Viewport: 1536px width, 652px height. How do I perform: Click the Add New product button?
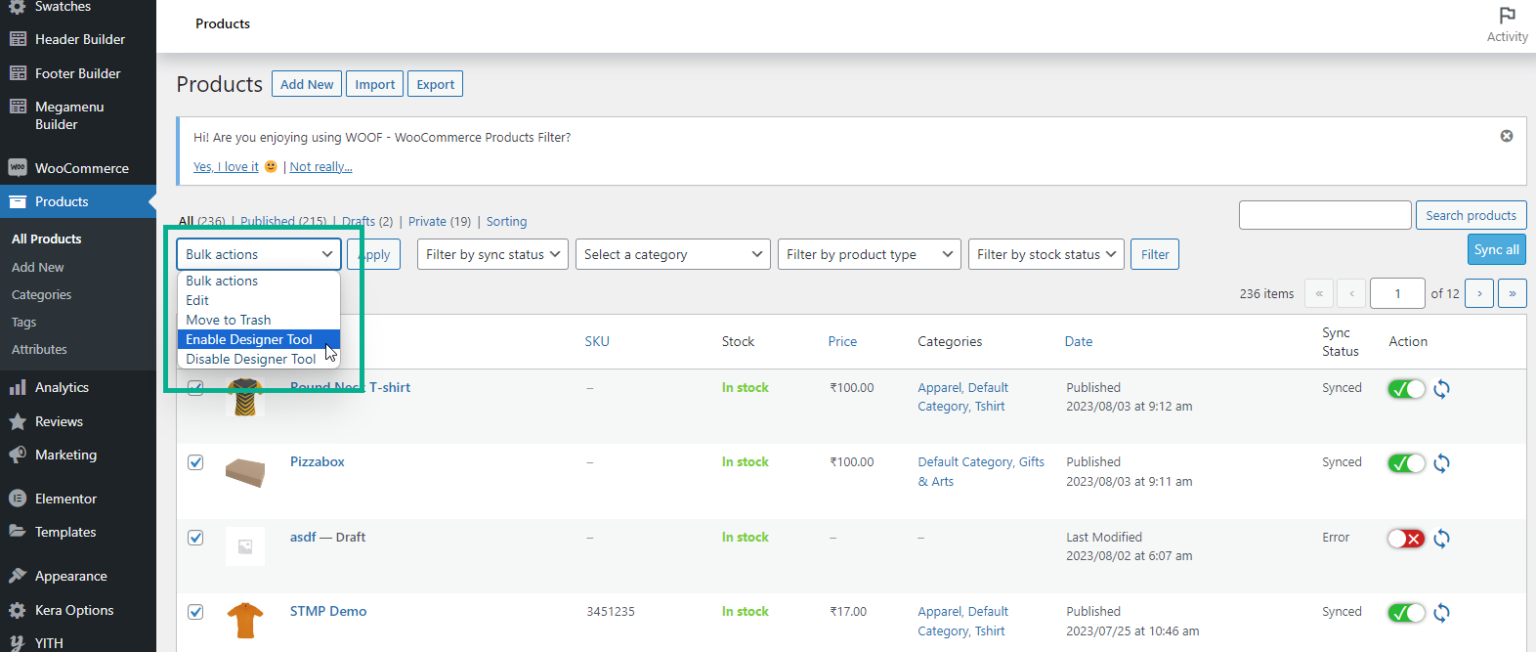tap(306, 83)
